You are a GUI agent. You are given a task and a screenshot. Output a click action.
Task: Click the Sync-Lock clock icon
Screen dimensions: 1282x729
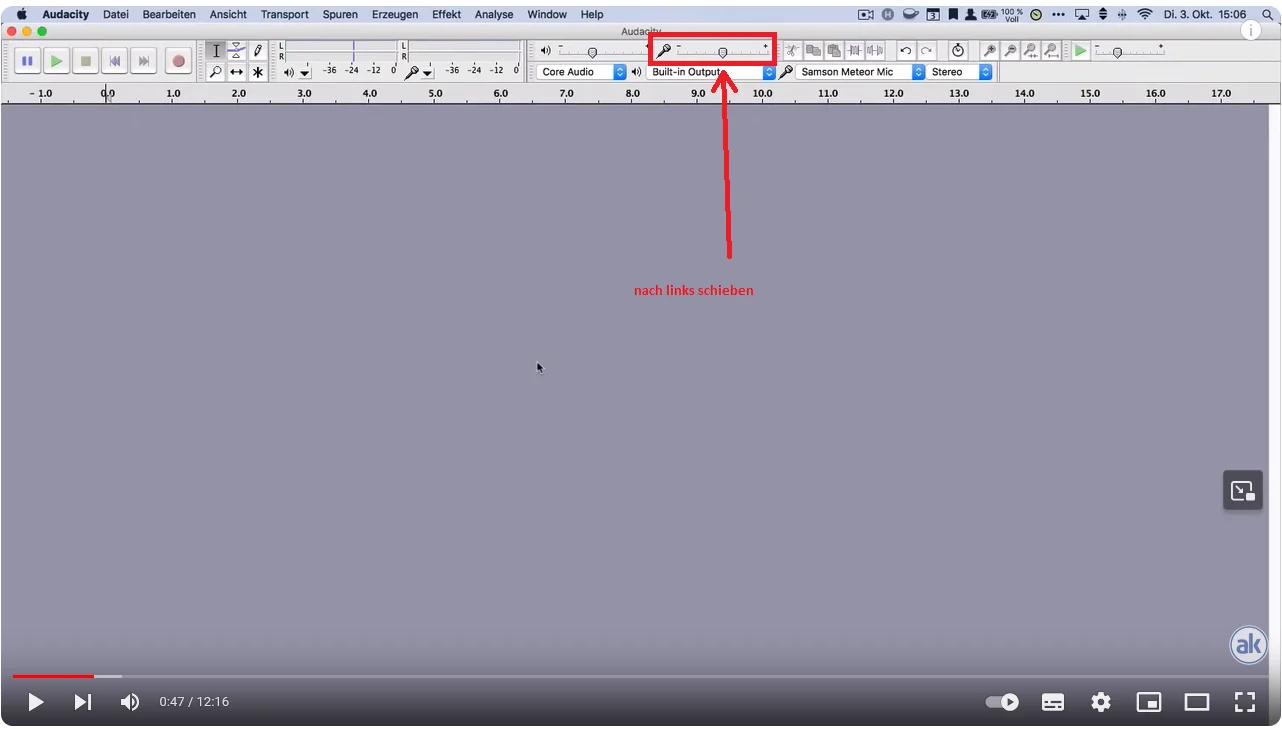click(958, 50)
